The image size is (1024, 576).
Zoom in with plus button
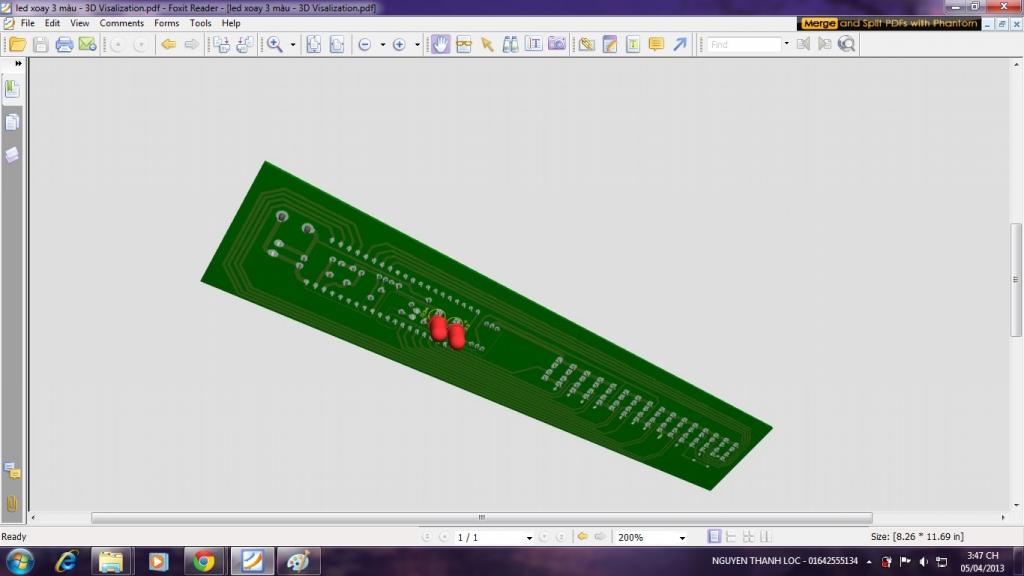(399, 44)
